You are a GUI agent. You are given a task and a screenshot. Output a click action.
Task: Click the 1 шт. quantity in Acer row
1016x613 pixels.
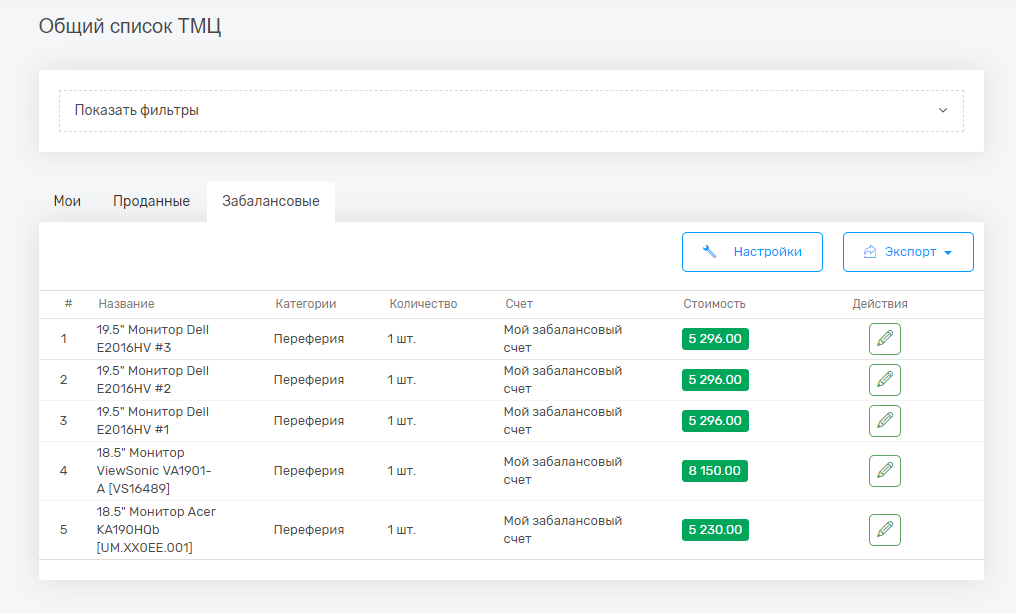pos(402,529)
